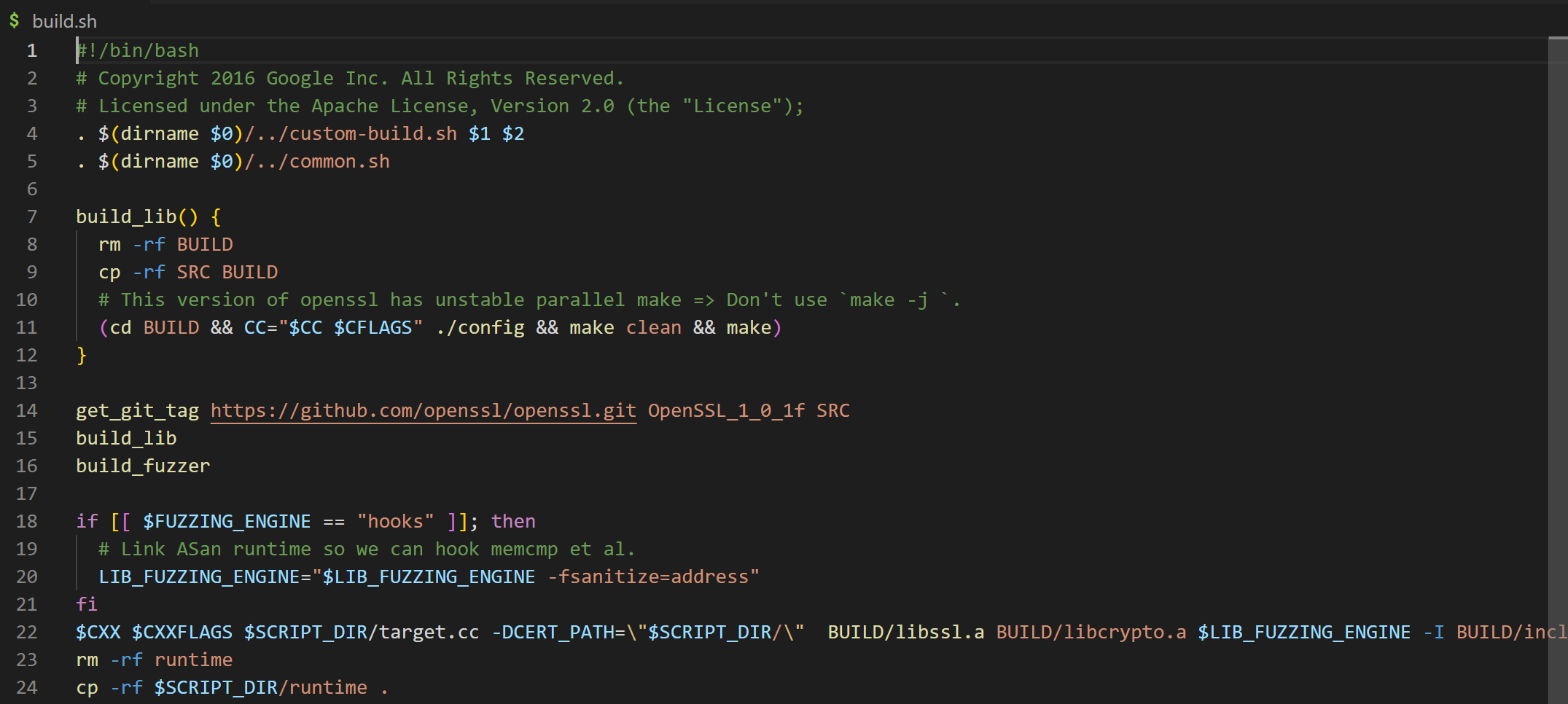The image size is (1568, 704).
Task: Click line number 22 in the gutter
Action: point(27,633)
